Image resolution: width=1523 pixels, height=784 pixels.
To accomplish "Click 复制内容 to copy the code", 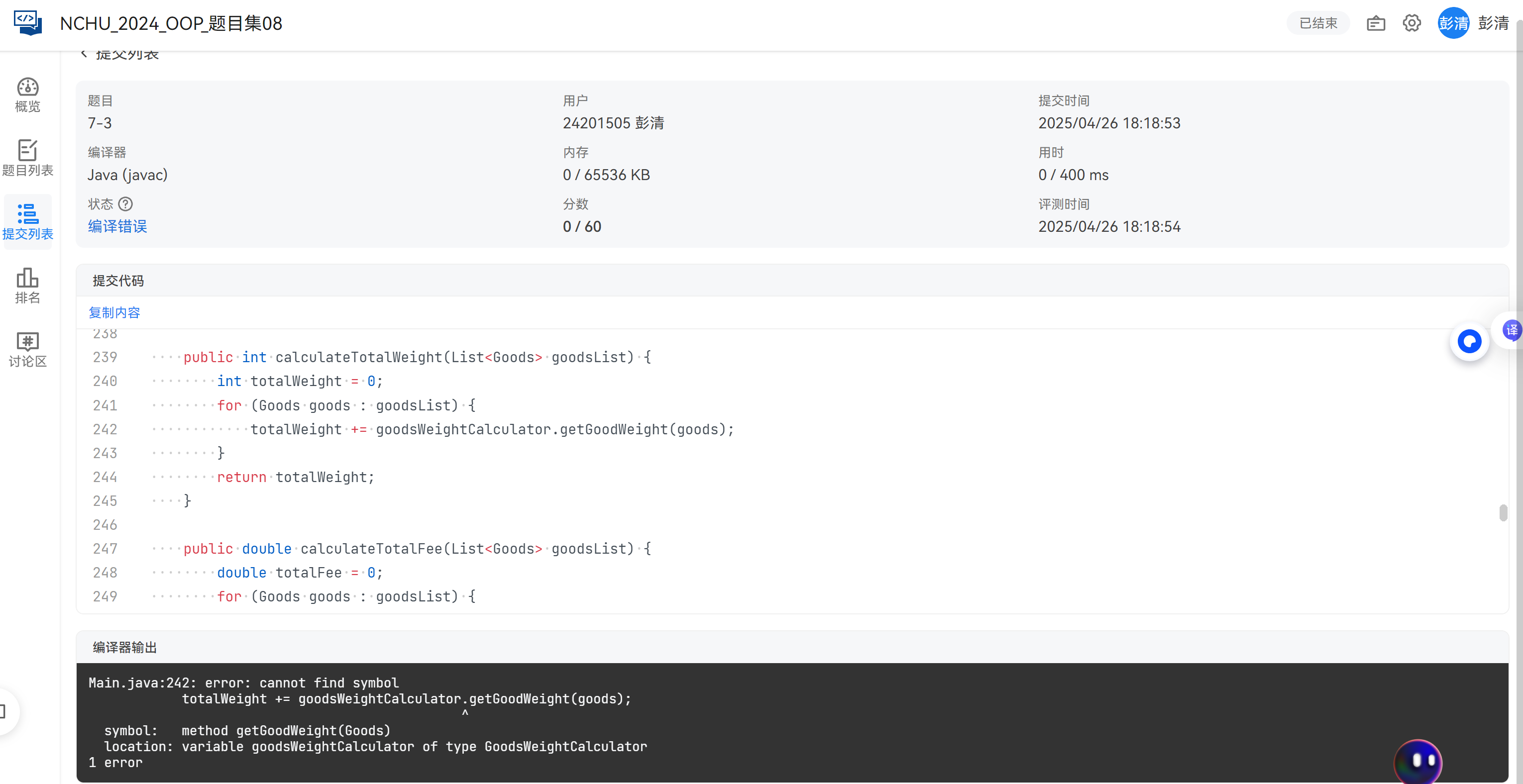I will tap(114, 312).
